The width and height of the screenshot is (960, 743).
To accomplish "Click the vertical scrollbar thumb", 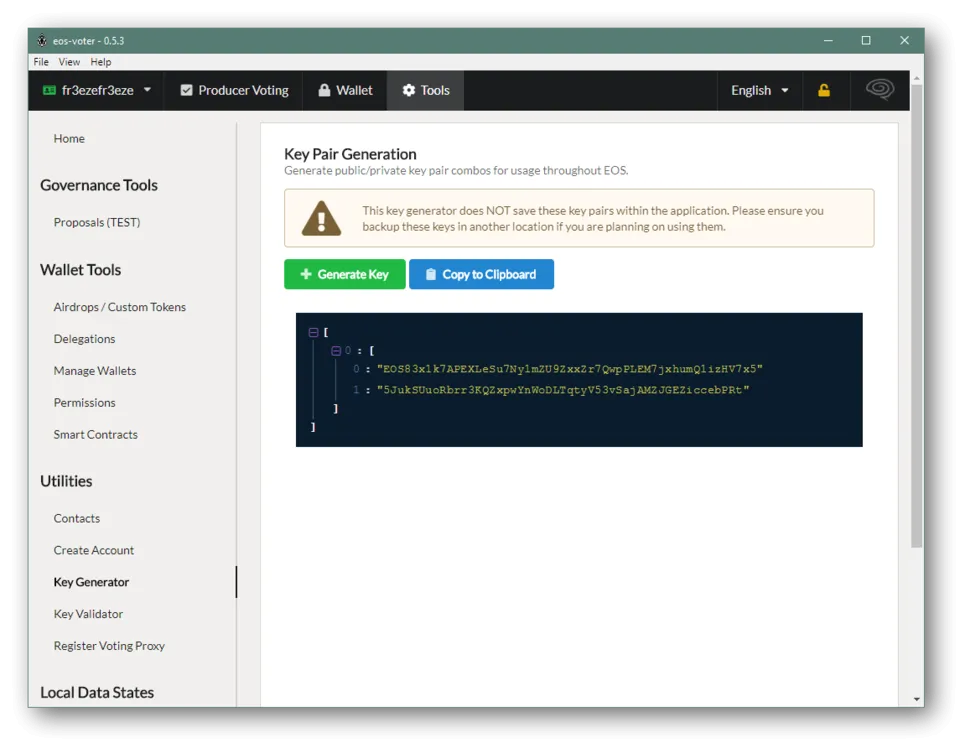I will point(917,315).
